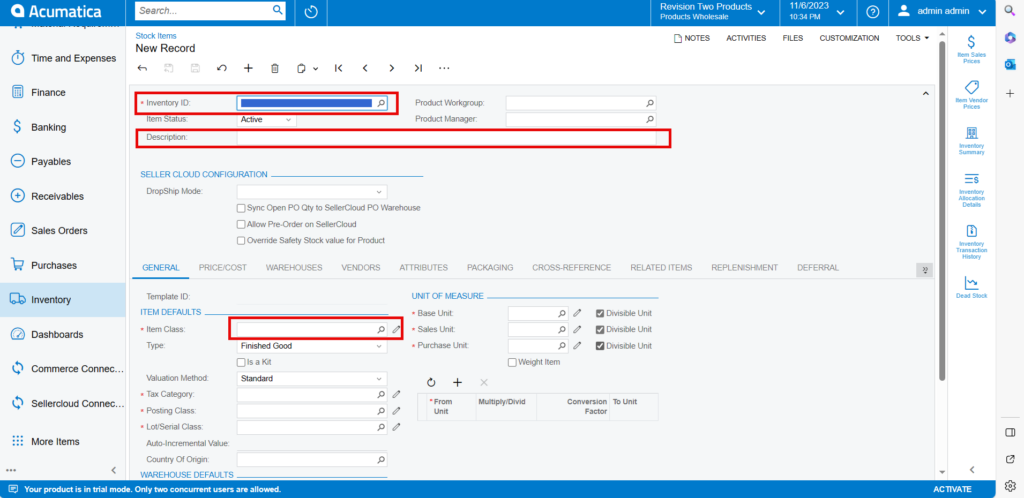
Task: Click the Save and Close toolbar icon
Action: (168, 68)
